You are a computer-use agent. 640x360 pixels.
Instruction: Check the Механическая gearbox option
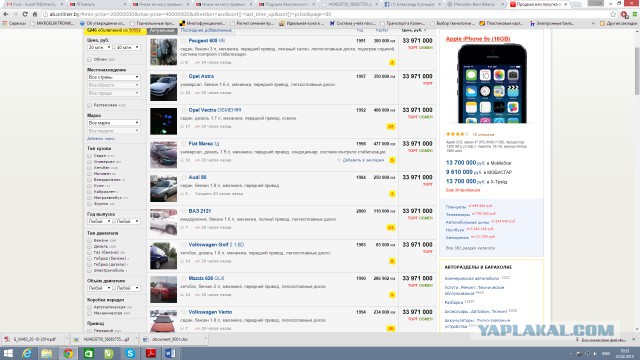[x=89, y=313]
